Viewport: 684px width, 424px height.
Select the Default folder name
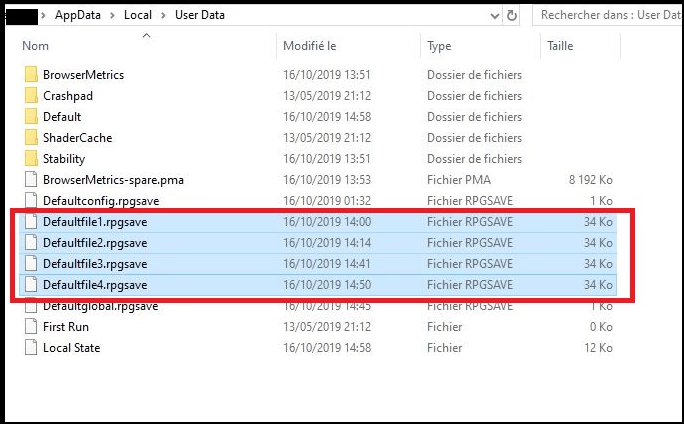pyautogui.click(x=62, y=116)
